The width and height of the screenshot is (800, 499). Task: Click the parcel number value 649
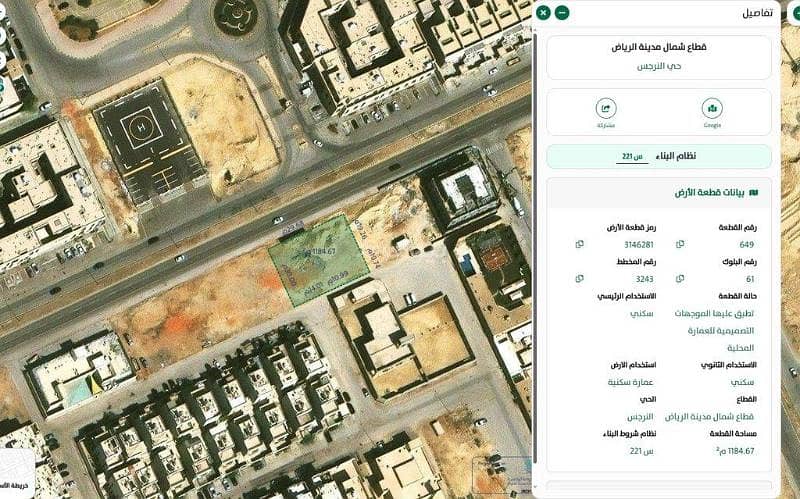pyautogui.click(x=746, y=244)
